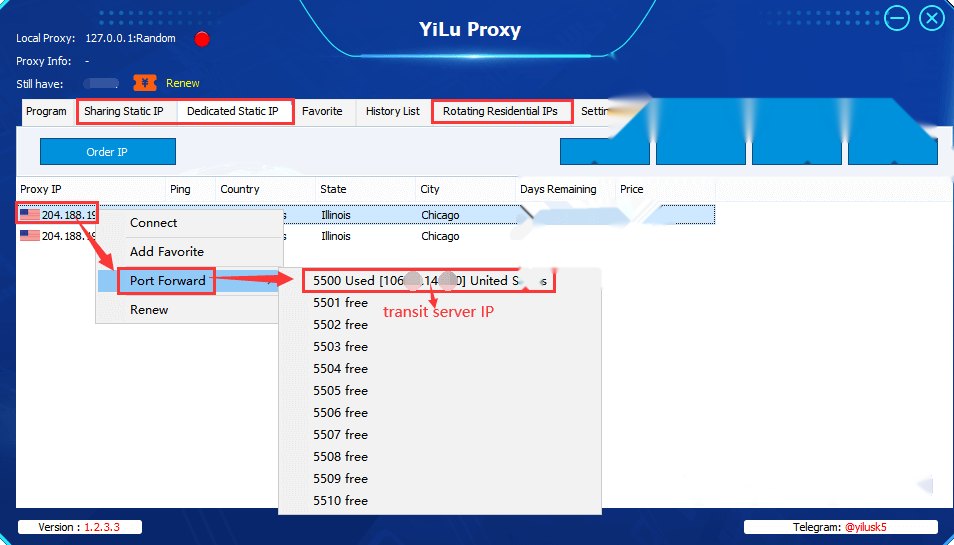This screenshot has width=954, height=545.
Task: Select Add Favorite in context menu
Action: tap(167, 252)
